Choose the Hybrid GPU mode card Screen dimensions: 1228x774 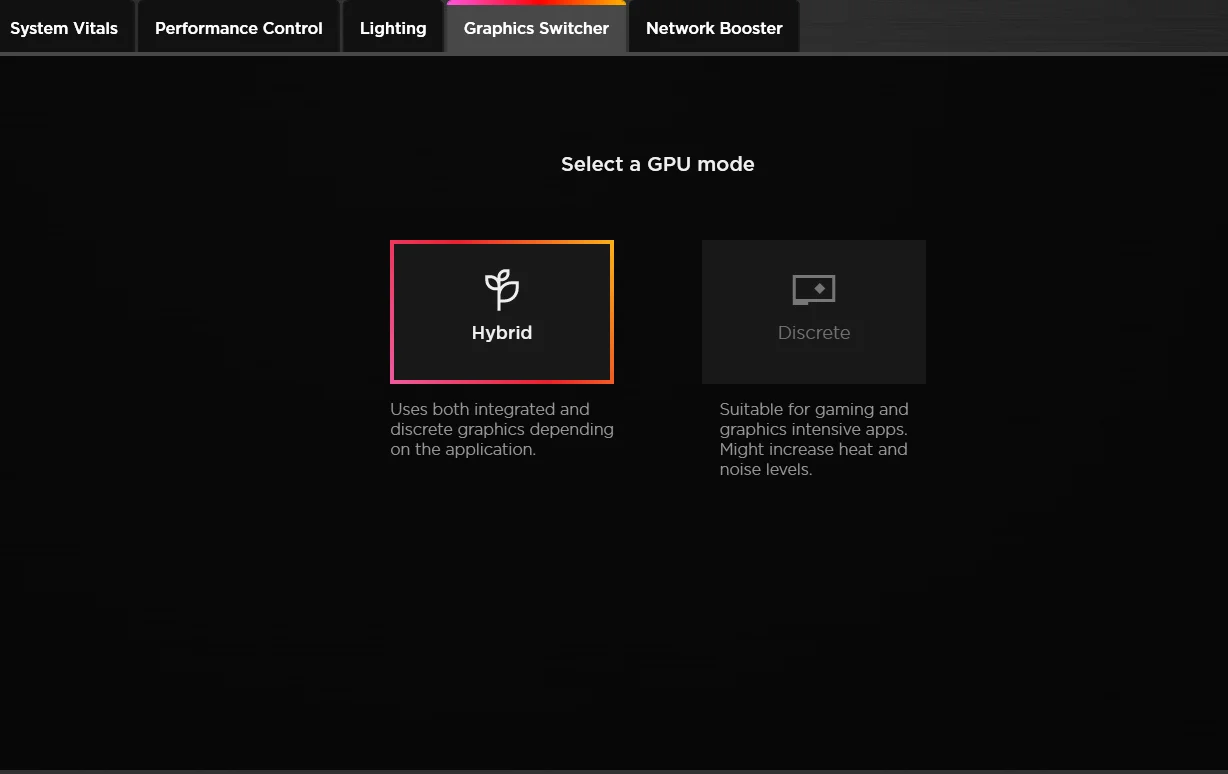pos(502,312)
